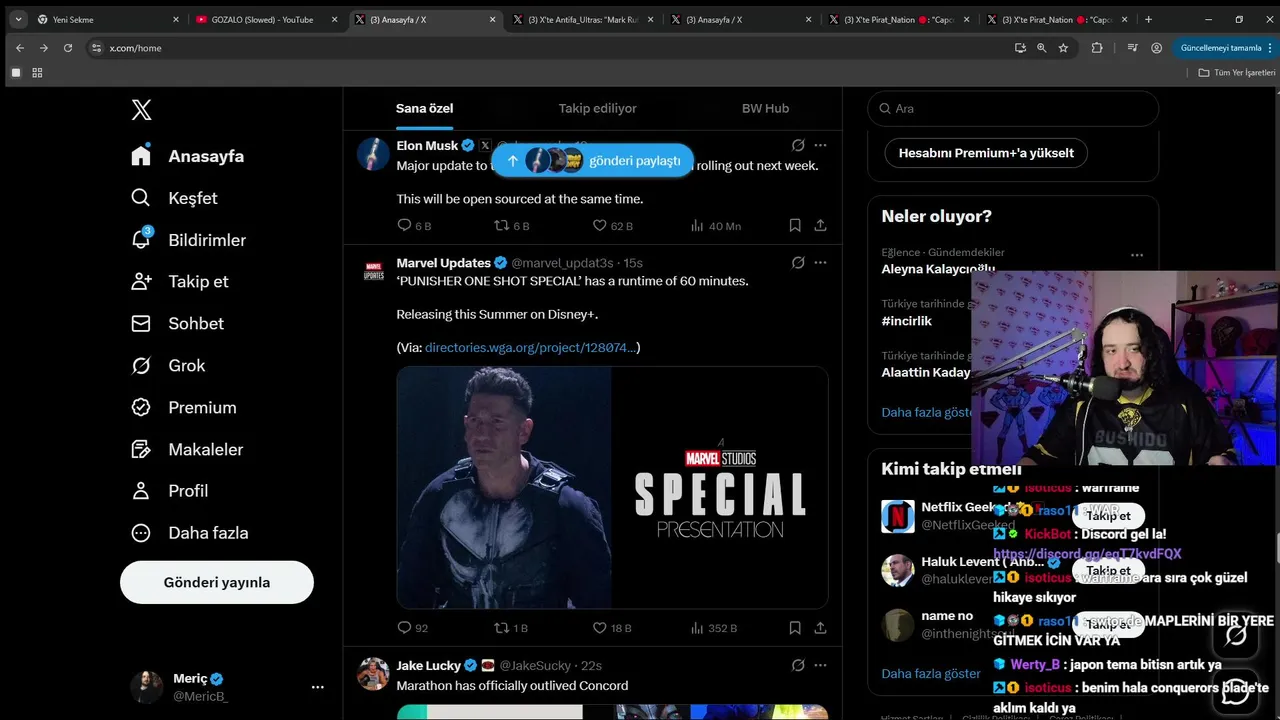This screenshot has height=720, width=1280.
Task: Open Punisher Special Presentation image
Action: click(x=612, y=487)
